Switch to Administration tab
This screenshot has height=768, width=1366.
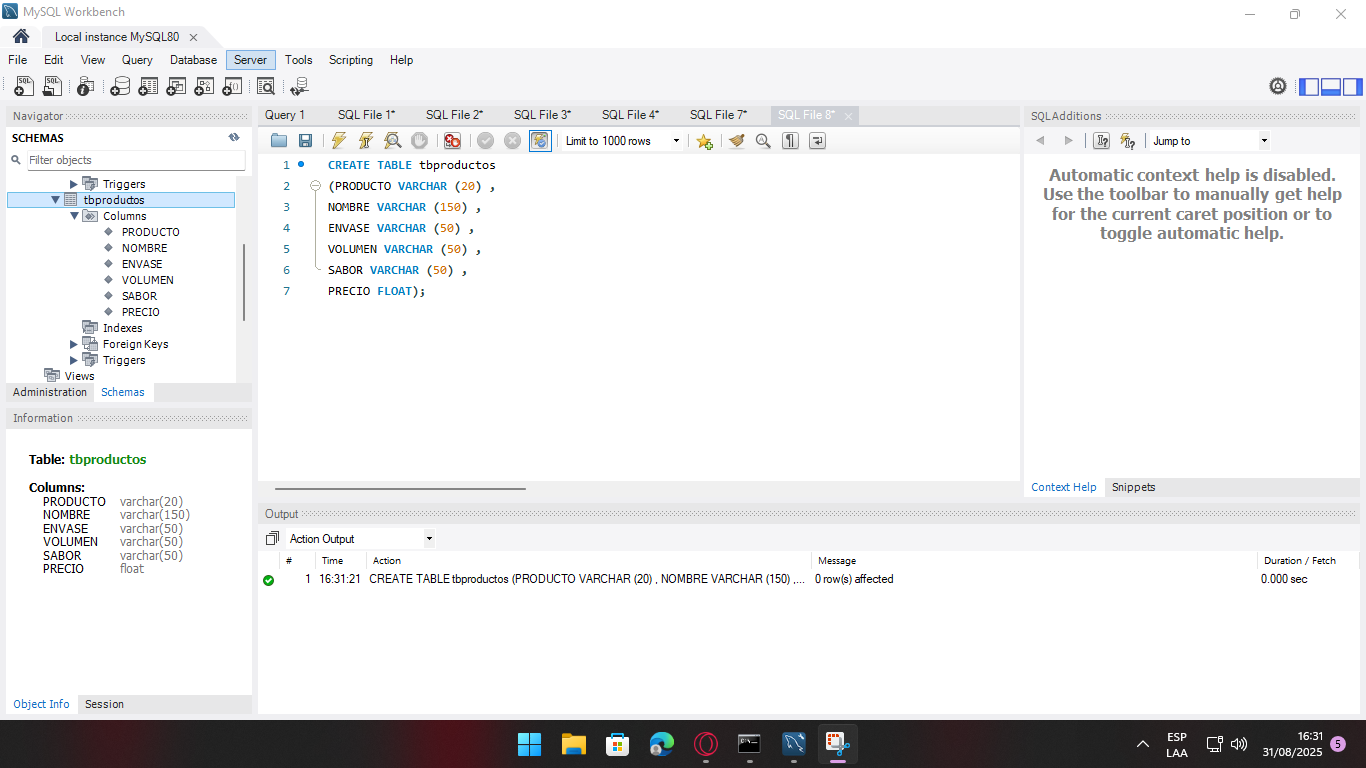(50, 392)
